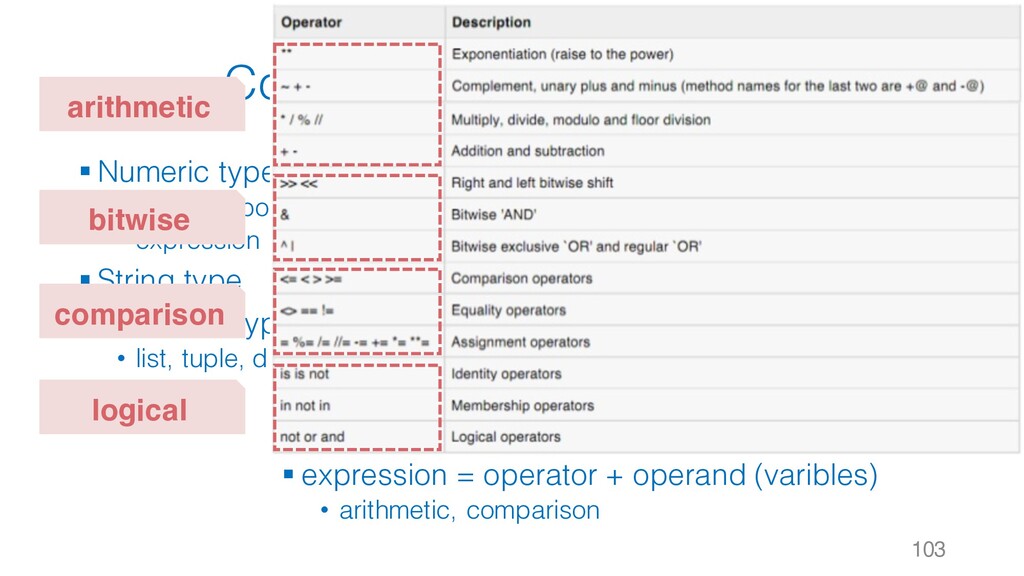This screenshot has height=576, width=1024.
Task: Click the 'Description' column header
Action: point(491,21)
